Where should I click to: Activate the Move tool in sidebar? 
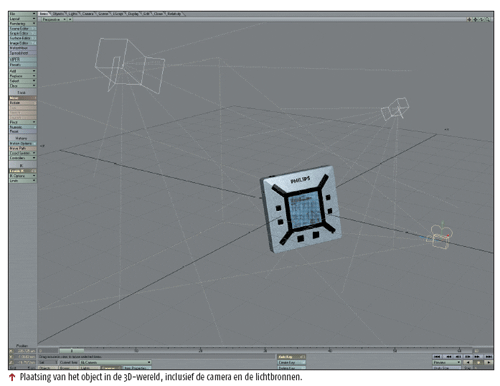(x=22, y=98)
